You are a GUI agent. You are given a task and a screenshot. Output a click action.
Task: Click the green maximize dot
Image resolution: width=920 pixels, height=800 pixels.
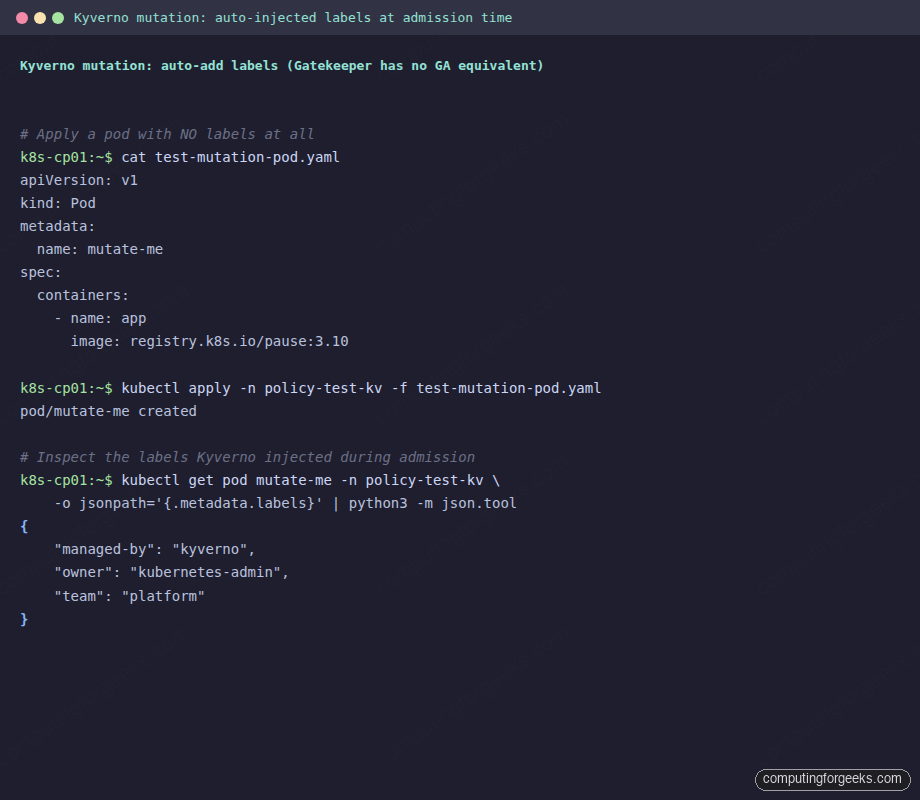click(58, 18)
